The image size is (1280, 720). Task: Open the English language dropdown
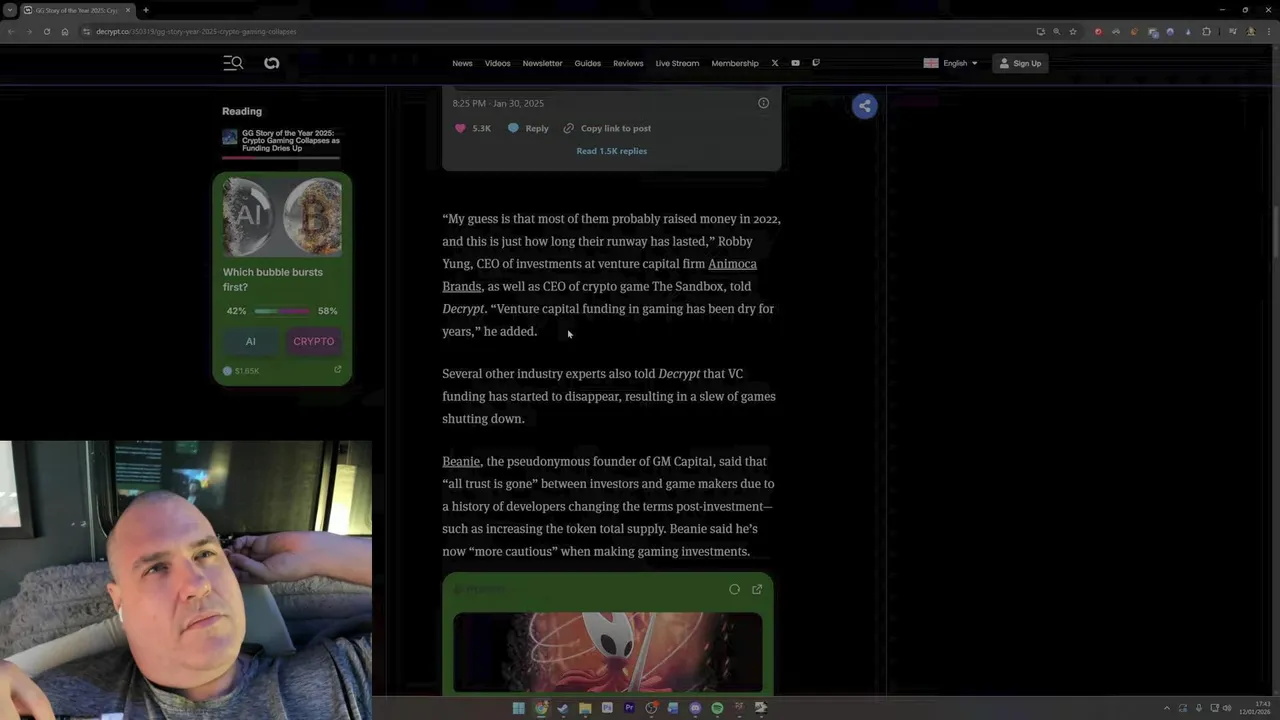951,63
